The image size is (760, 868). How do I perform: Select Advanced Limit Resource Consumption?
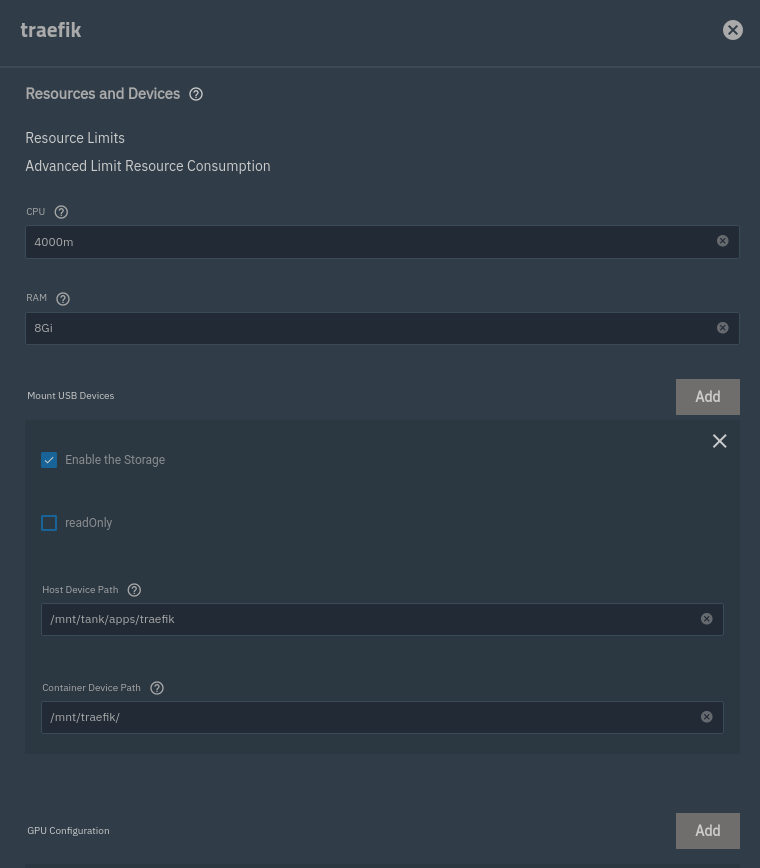tap(147, 165)
